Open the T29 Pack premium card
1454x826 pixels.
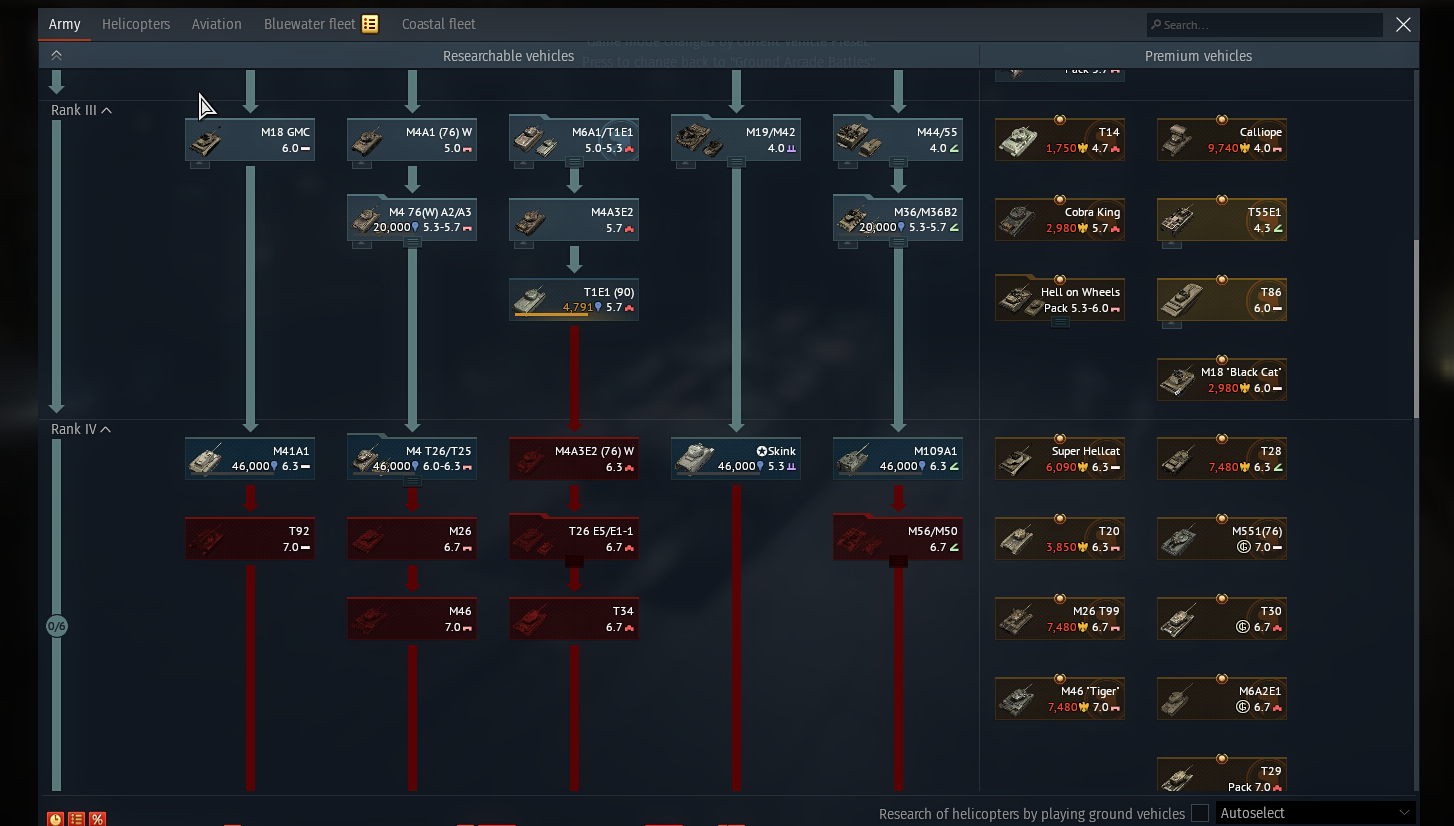pos(1222,777)
